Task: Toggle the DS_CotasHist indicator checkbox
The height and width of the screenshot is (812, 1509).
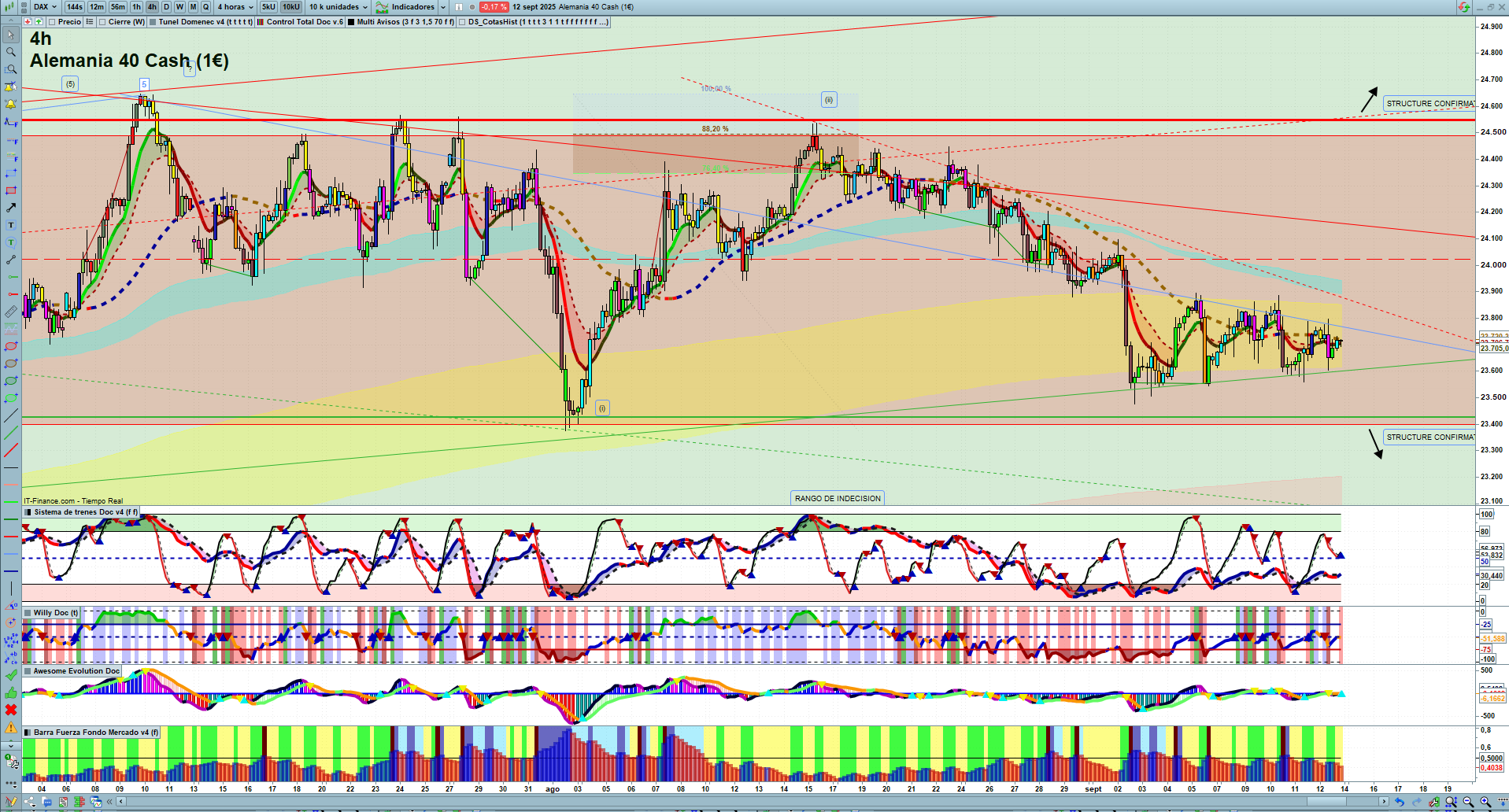Action: click(462, 22)
